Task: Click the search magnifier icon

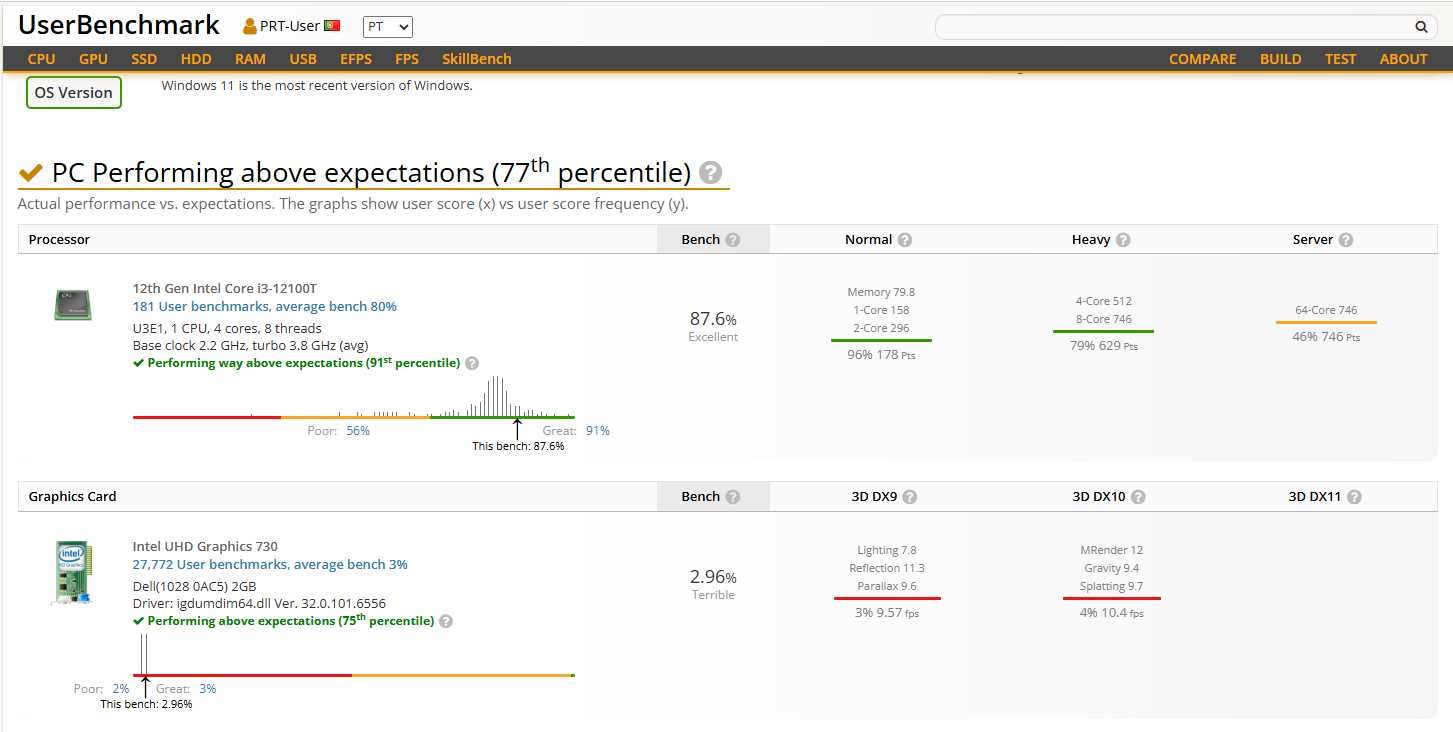Action: tap(1421, 27)
